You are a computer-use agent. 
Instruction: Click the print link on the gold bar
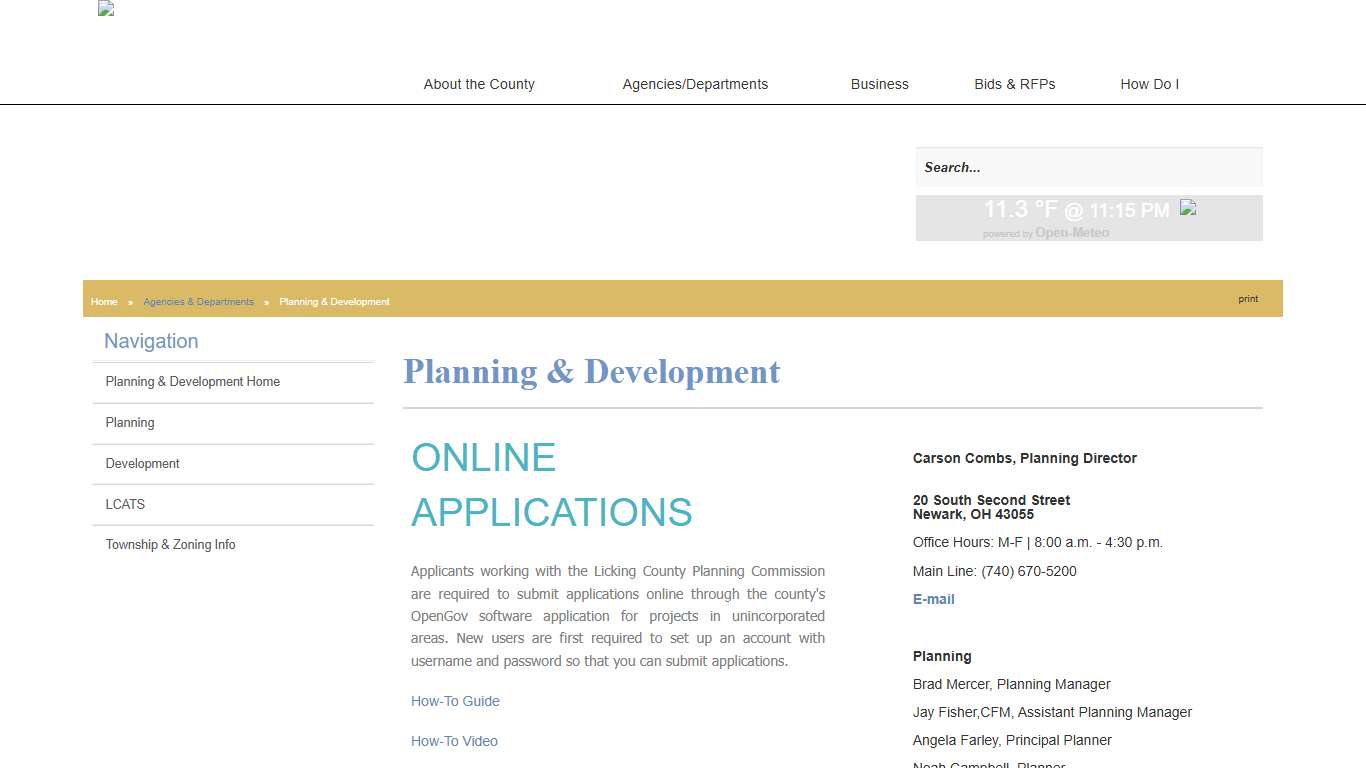[x=1247, y=299]
